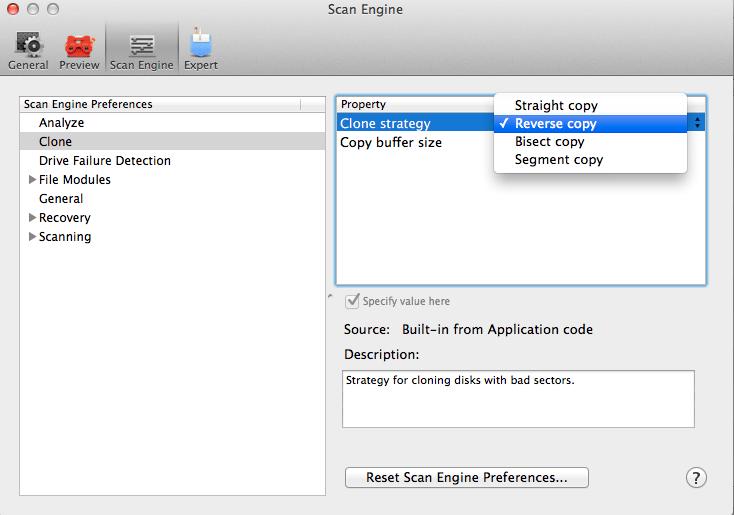Viewport: 734px width, 515px height.
Task: Select the checked Reverse copy option
Action: [x=555, y=123]
